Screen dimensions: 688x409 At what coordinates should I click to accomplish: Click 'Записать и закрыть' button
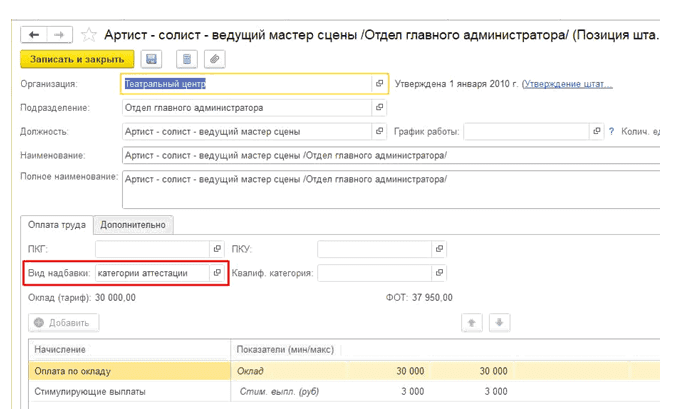tap(77, 59)
